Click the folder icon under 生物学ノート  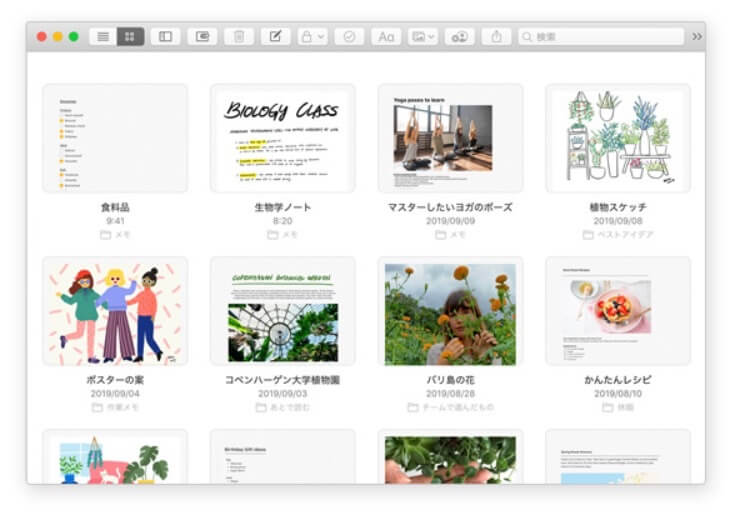[x=273, y=234]
